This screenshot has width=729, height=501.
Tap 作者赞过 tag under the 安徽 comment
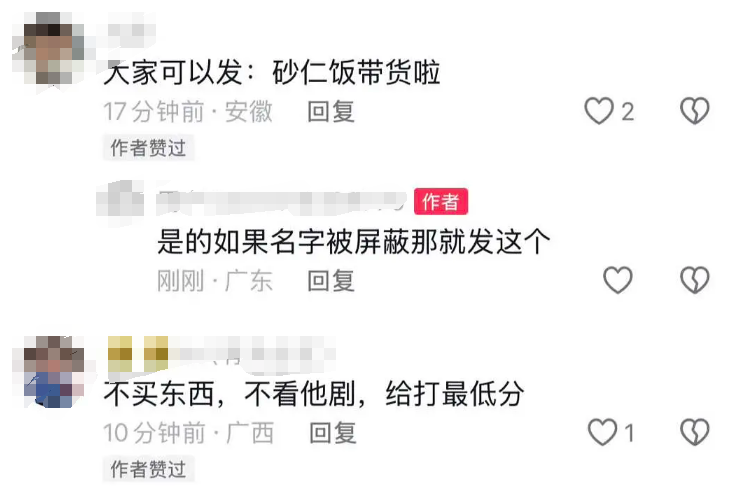tap(148, 148)
